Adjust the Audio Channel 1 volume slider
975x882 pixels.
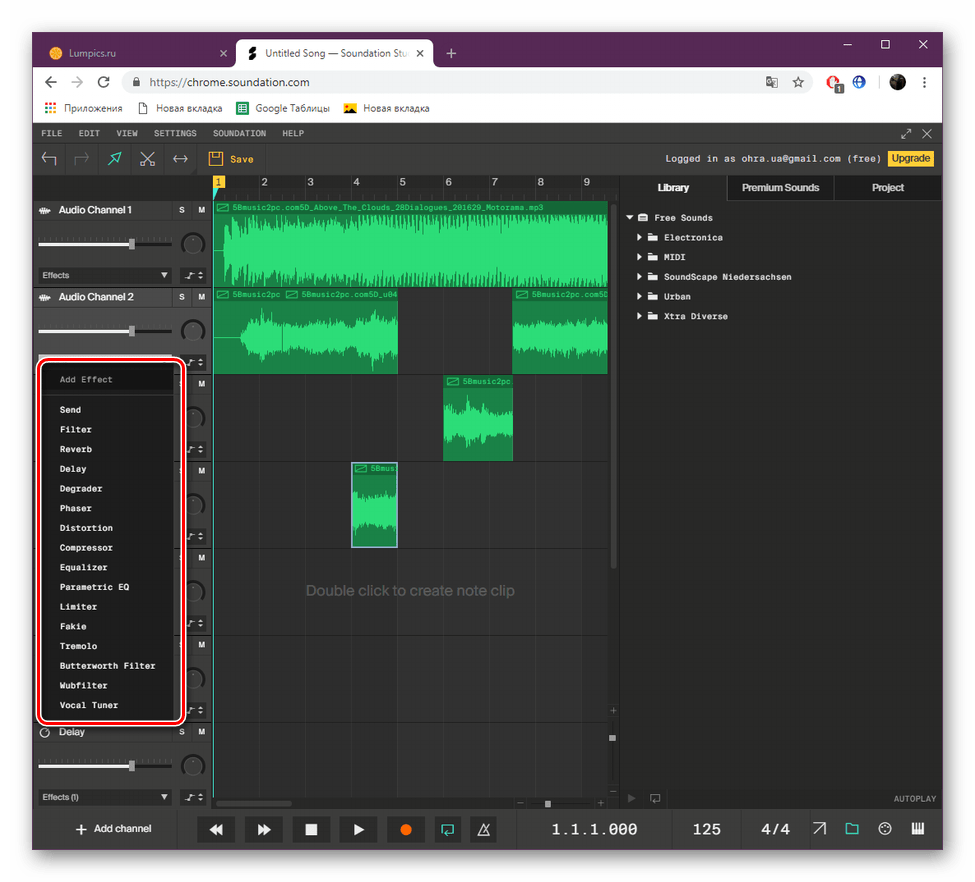point(131,243)
